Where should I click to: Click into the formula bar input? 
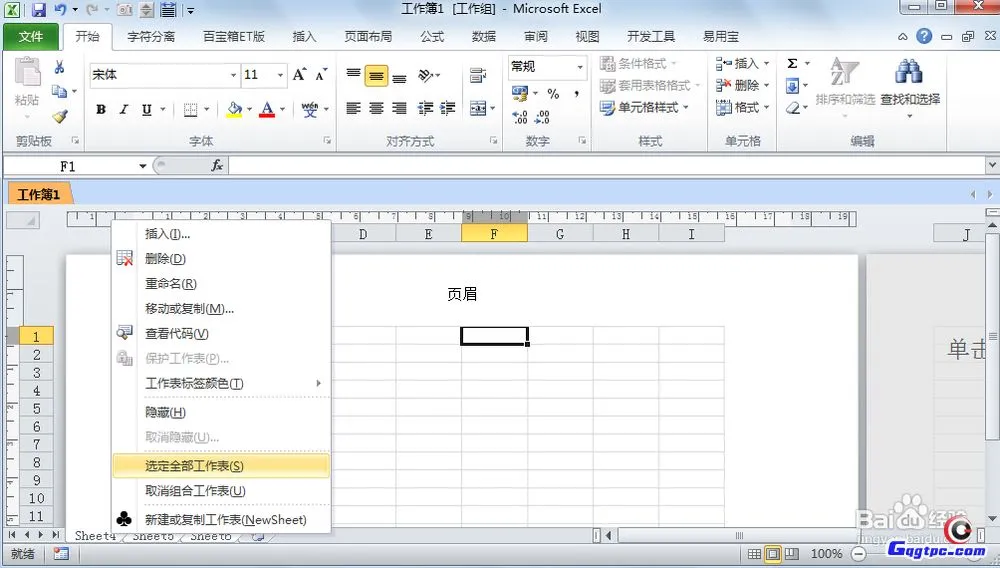[600, 166]
